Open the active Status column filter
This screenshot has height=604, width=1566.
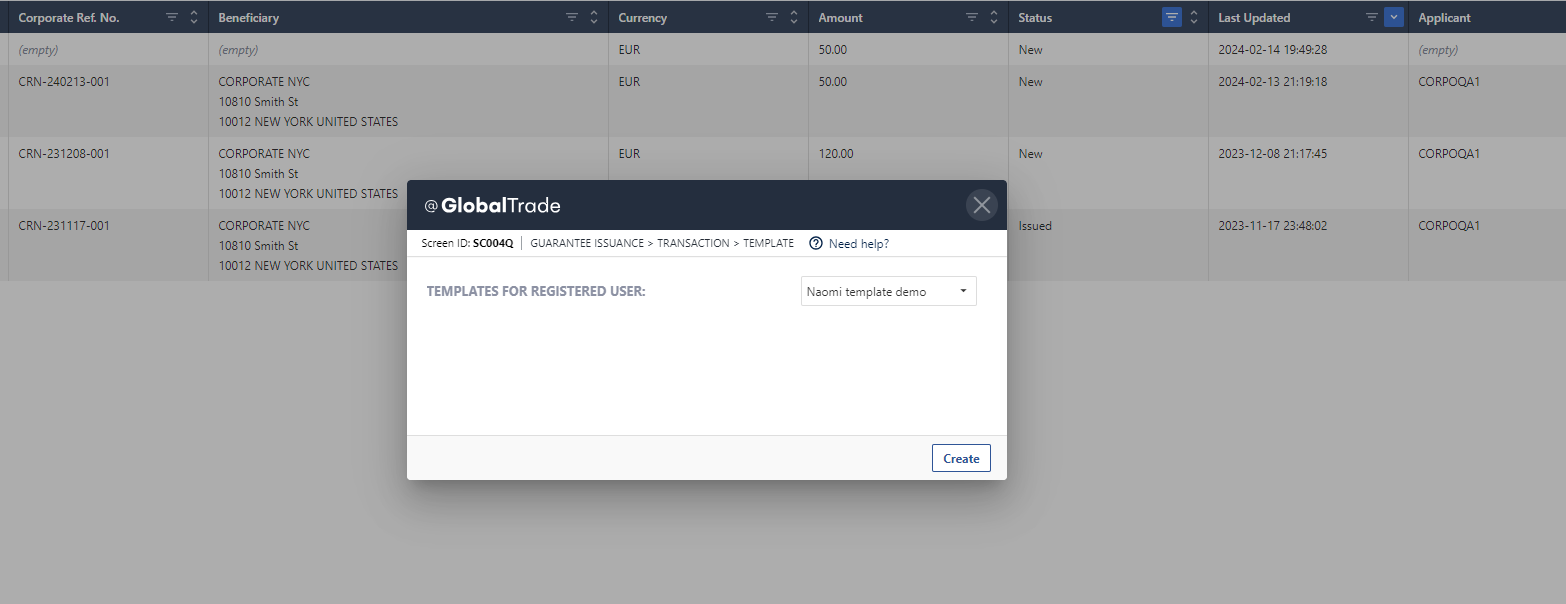click(x=1172, y=17)
